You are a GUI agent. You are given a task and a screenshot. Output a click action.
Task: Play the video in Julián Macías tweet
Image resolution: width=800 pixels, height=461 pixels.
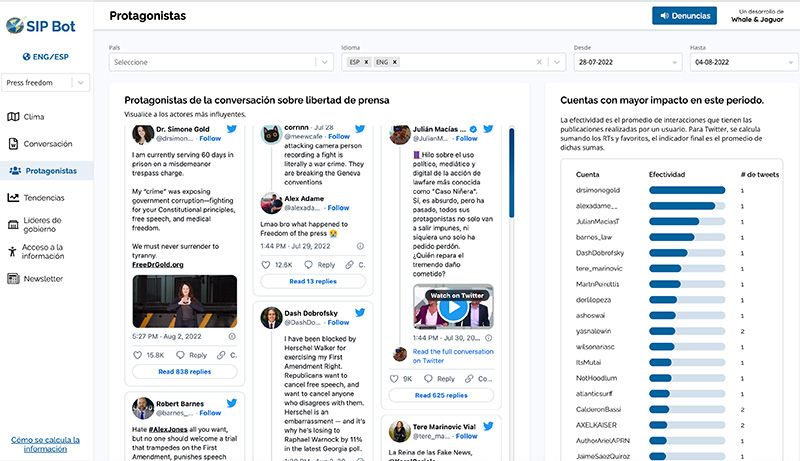pyautogui.click(x=453, y=308)
